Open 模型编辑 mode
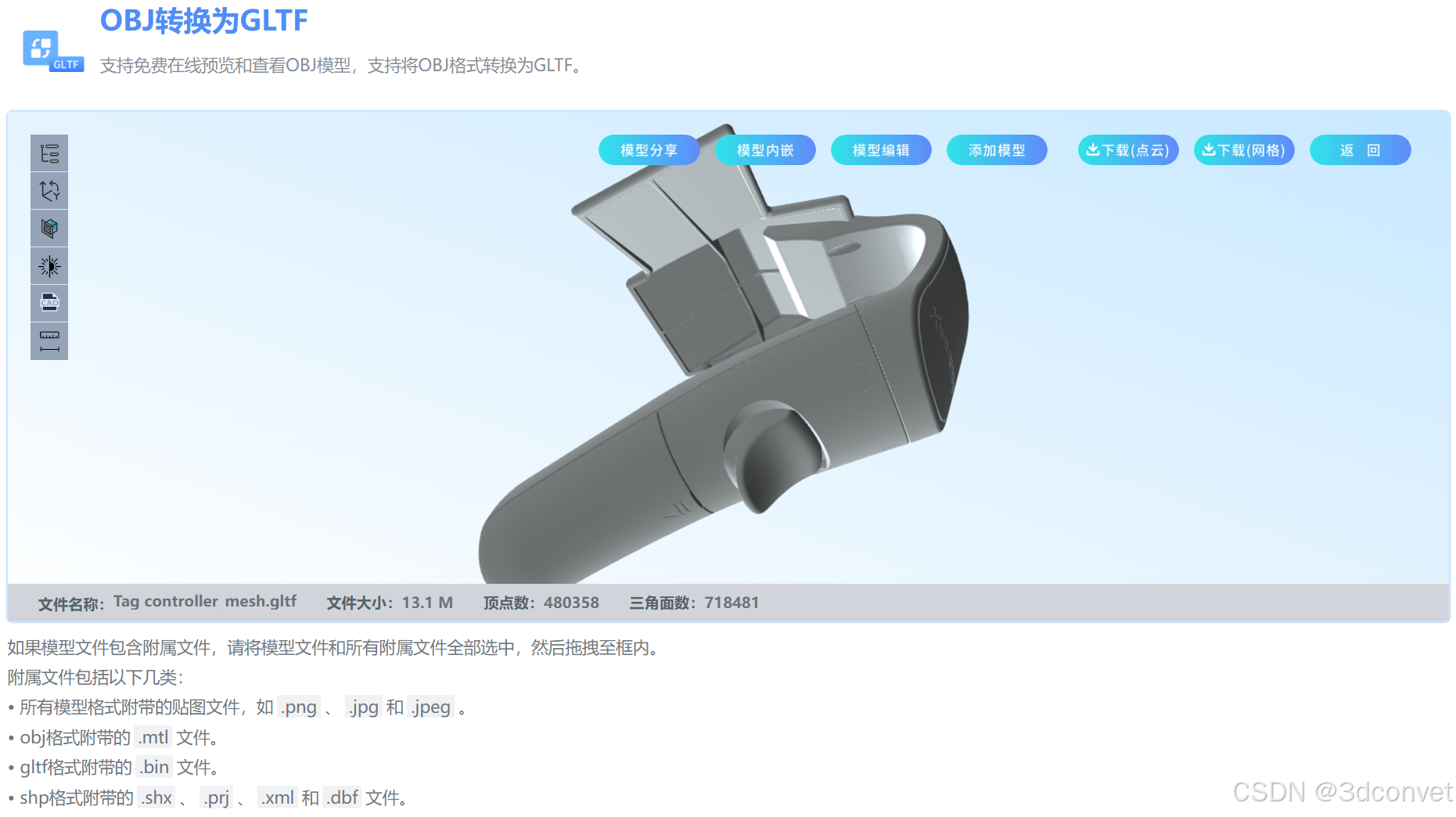 pos(881,149)
